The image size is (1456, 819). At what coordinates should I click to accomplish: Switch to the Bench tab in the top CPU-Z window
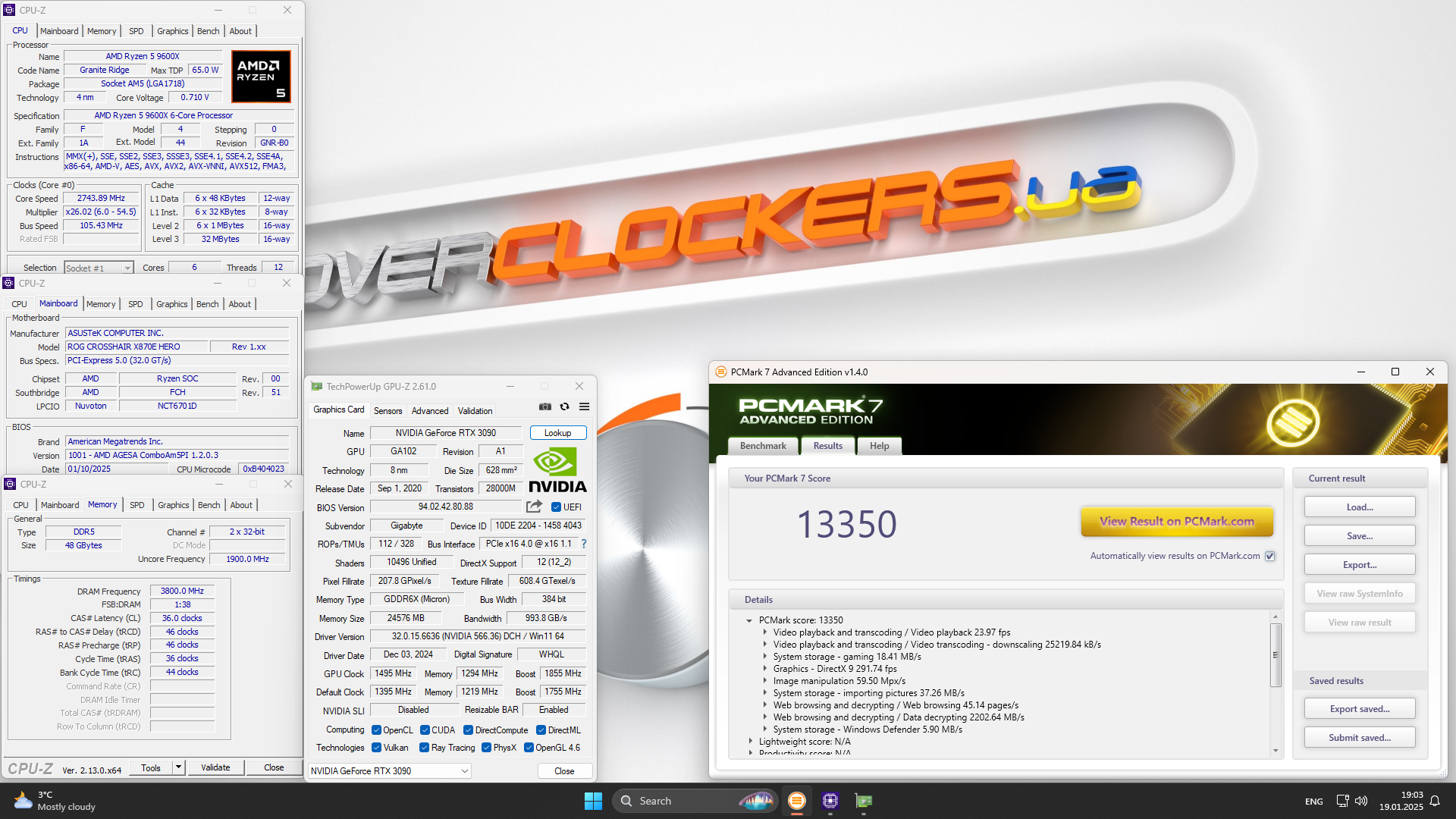pos(208,31)
